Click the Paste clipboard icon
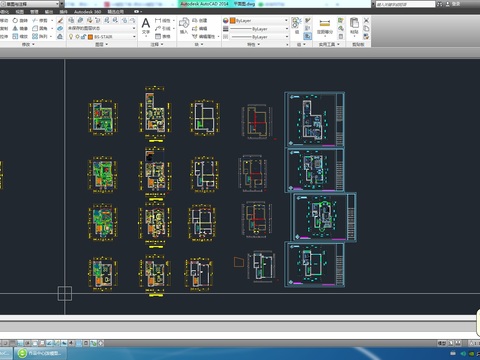The image size is (480, 360). [x=354, y=26]
